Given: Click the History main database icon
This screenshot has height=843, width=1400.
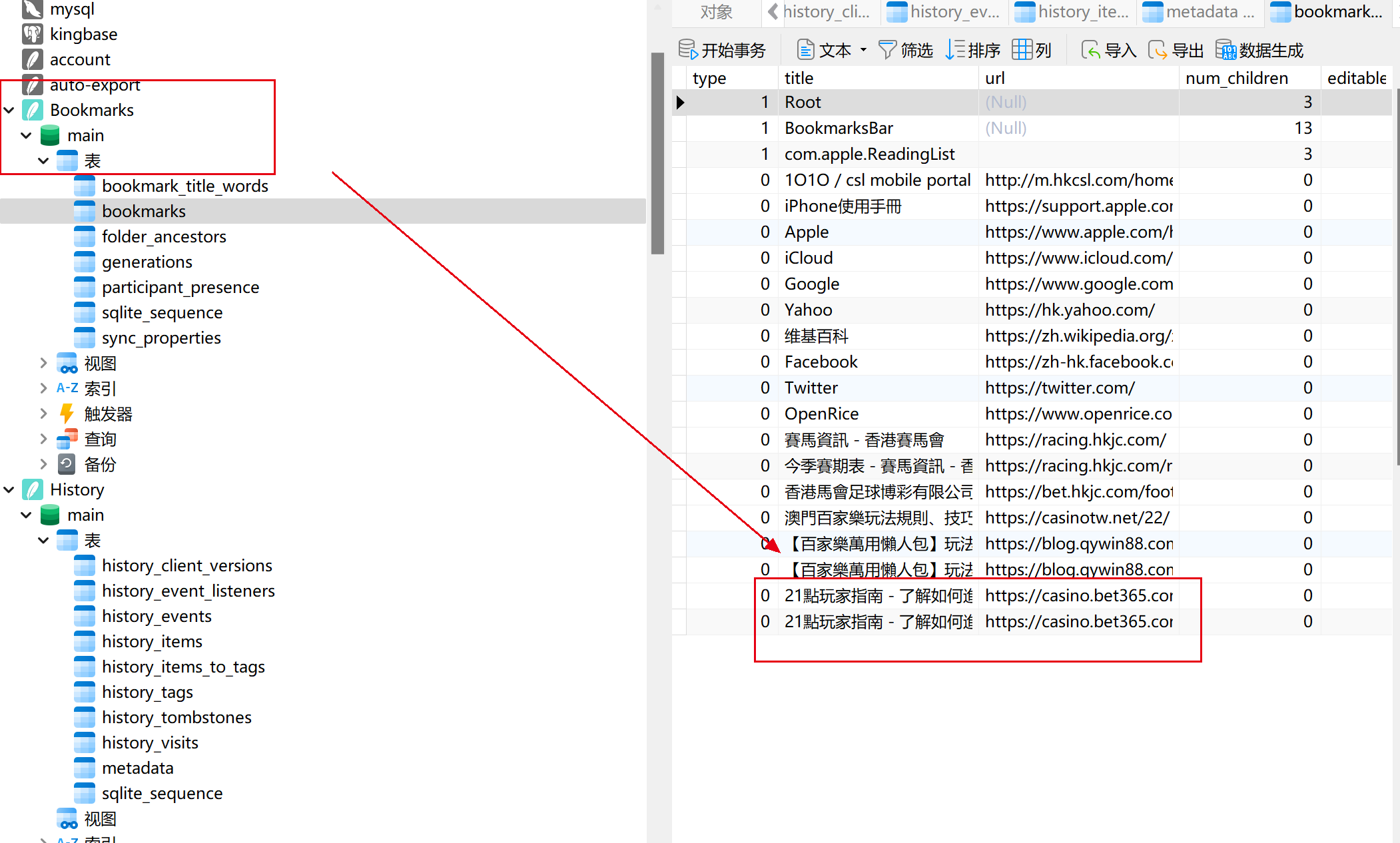Looking at the screenshot, I should [50, 515].
